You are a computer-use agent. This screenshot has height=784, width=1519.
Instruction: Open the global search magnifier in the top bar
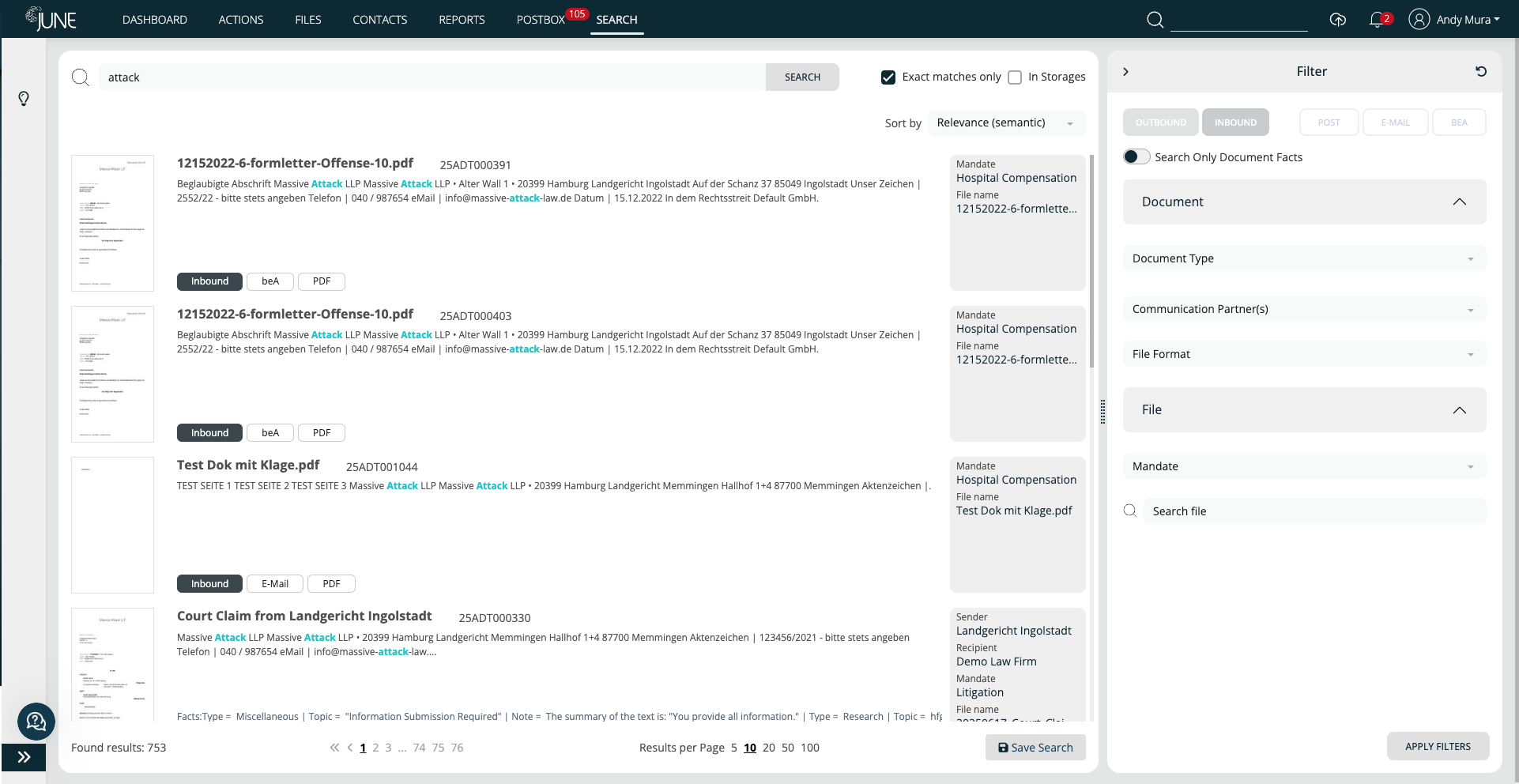pos(1155,19)
